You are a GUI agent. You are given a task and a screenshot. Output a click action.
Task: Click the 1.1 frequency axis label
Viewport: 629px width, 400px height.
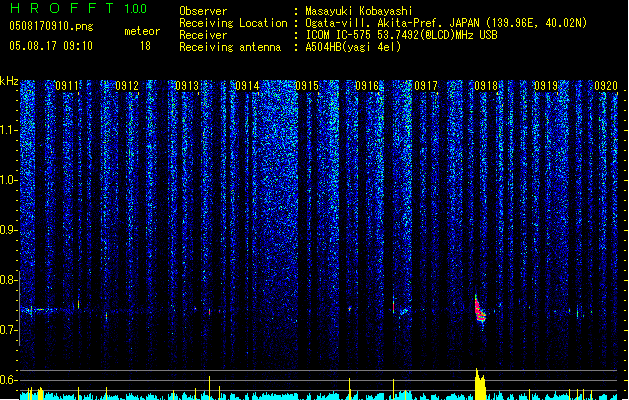click(x=9, y=130)
